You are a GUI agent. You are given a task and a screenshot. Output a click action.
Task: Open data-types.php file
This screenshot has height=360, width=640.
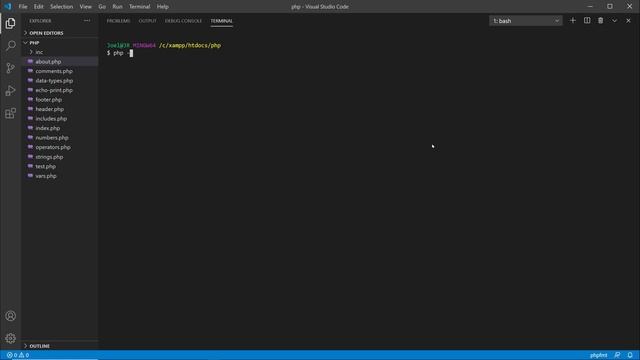coord(60,81)
